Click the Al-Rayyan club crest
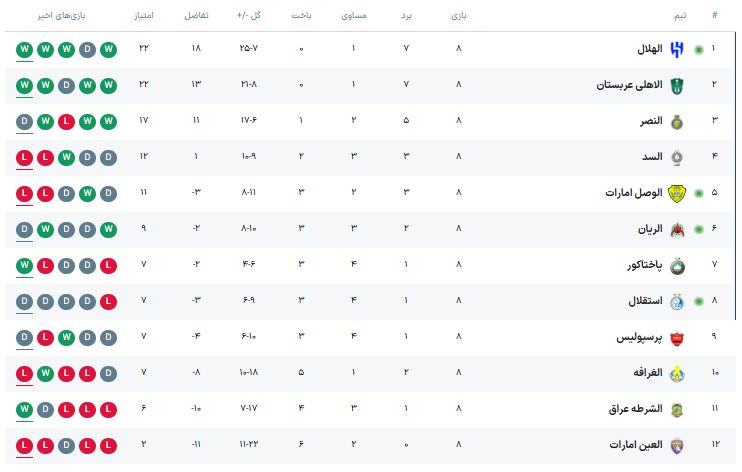 coord(676,229)
